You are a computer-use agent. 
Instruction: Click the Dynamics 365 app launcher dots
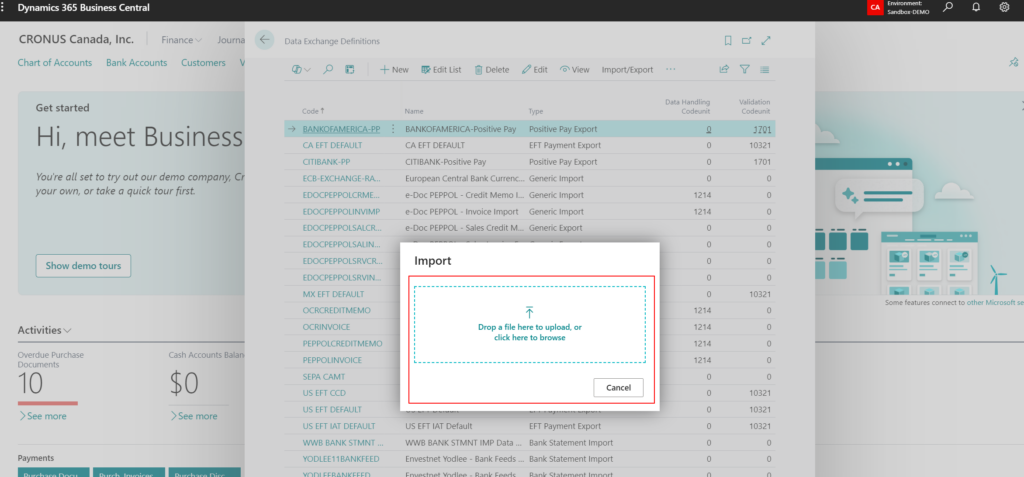3,8
